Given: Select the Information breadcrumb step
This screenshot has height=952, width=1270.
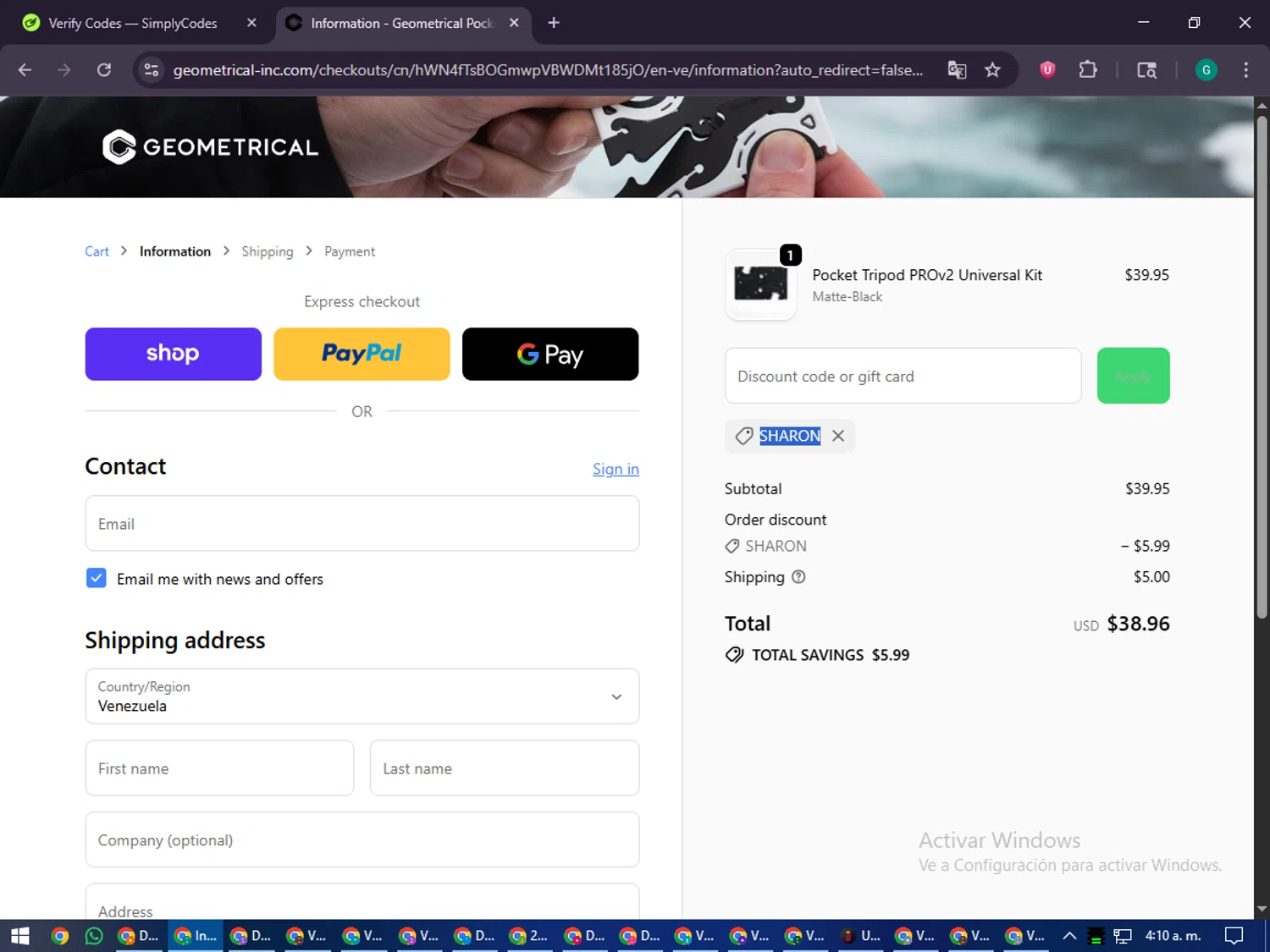Looking at the screenshot, I should (x=175, y=251).
